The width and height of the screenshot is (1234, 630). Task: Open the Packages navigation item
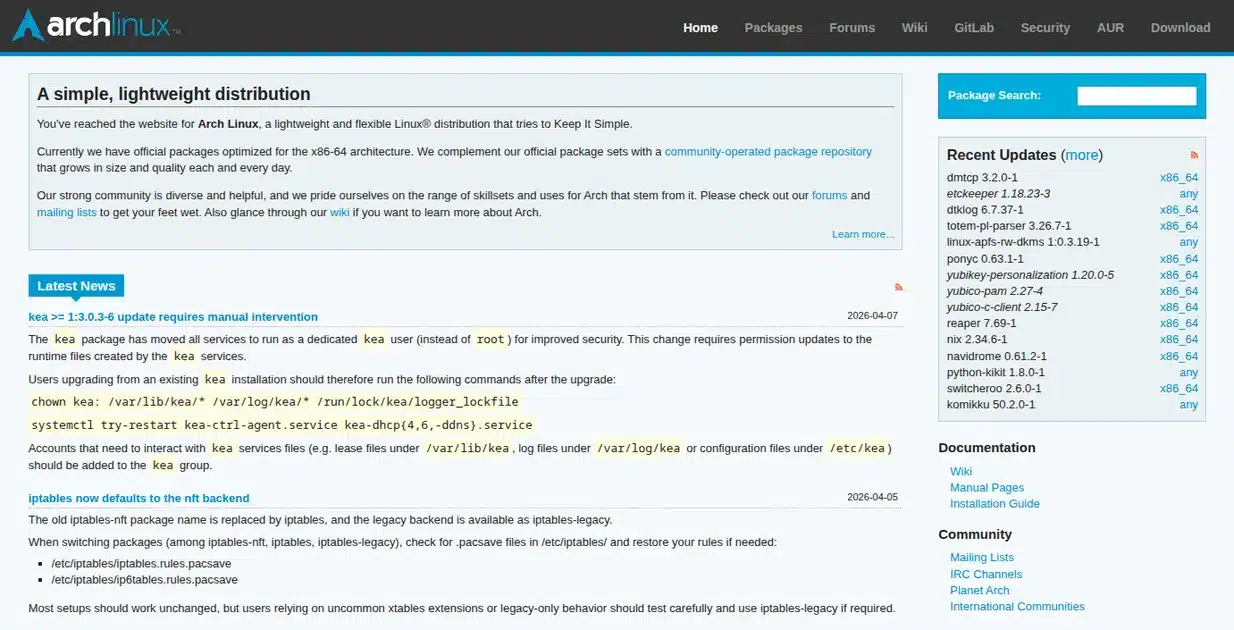click(773, 28)
